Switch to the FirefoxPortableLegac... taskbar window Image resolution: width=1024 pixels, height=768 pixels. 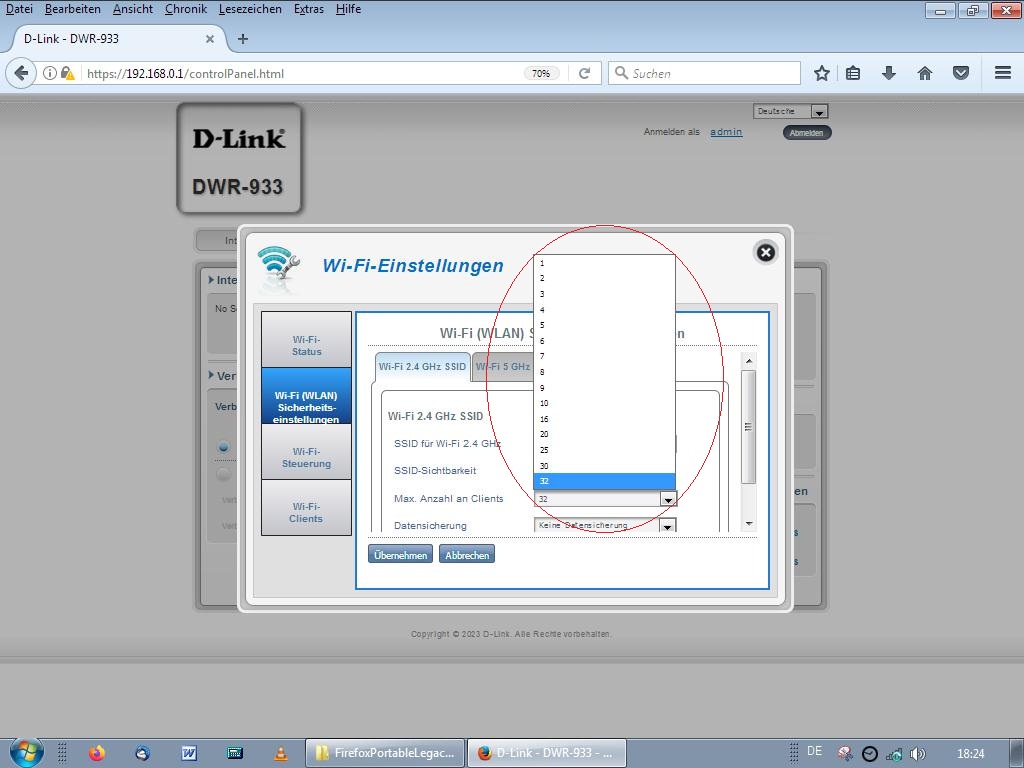click(385, 753)
